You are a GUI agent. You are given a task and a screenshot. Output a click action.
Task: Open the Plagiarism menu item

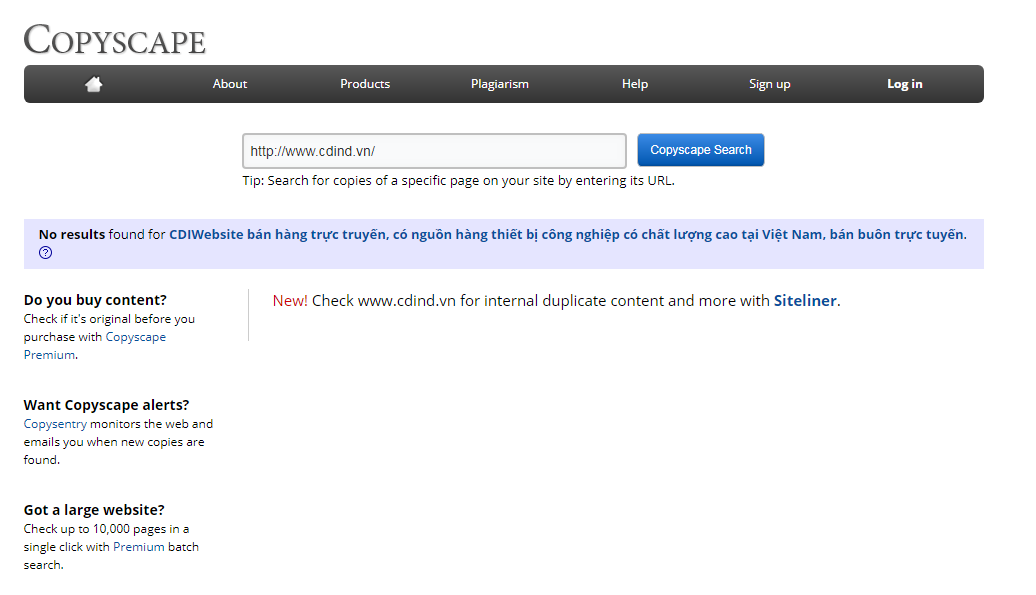tap(500, 84)
